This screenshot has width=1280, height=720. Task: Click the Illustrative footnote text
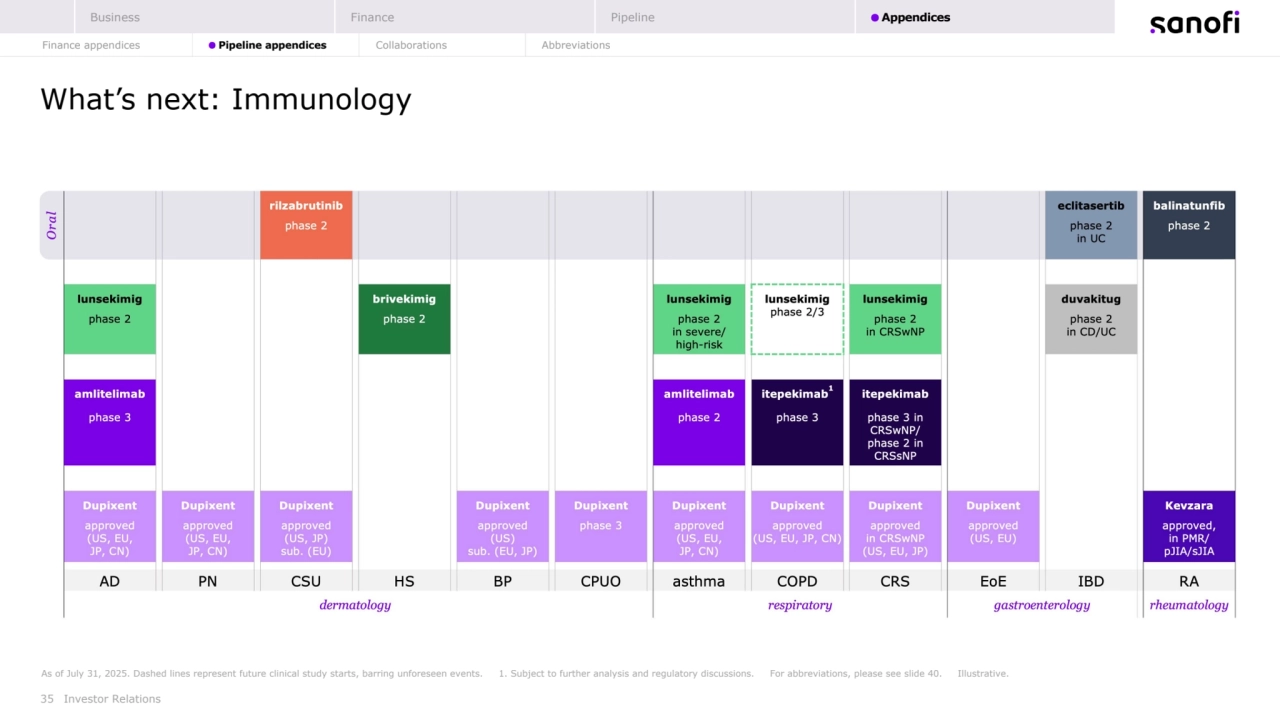(x=983, y=674)
